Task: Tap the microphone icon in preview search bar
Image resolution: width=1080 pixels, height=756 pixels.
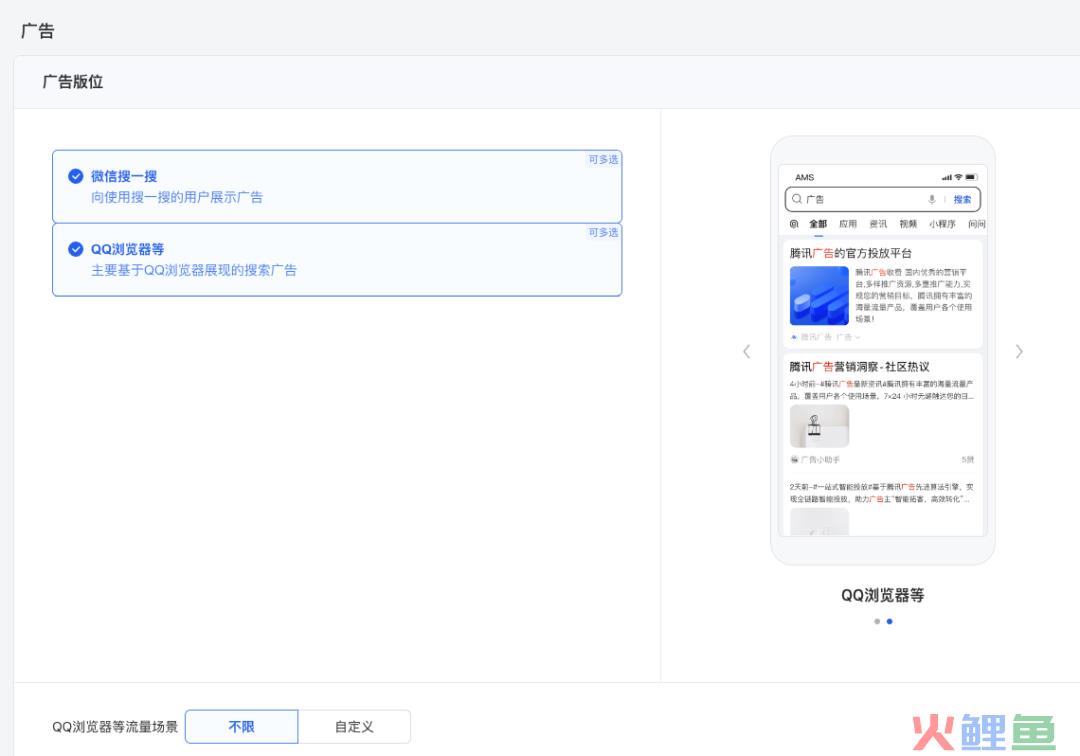Action: pyautogui.click(x=931, y=199)
